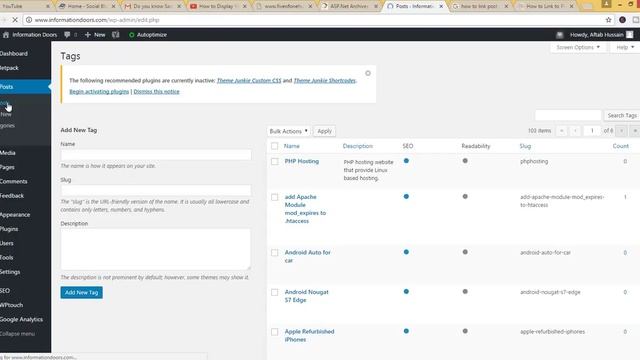Open the Yoast icon in admin bar

click(x=116, y=35)
